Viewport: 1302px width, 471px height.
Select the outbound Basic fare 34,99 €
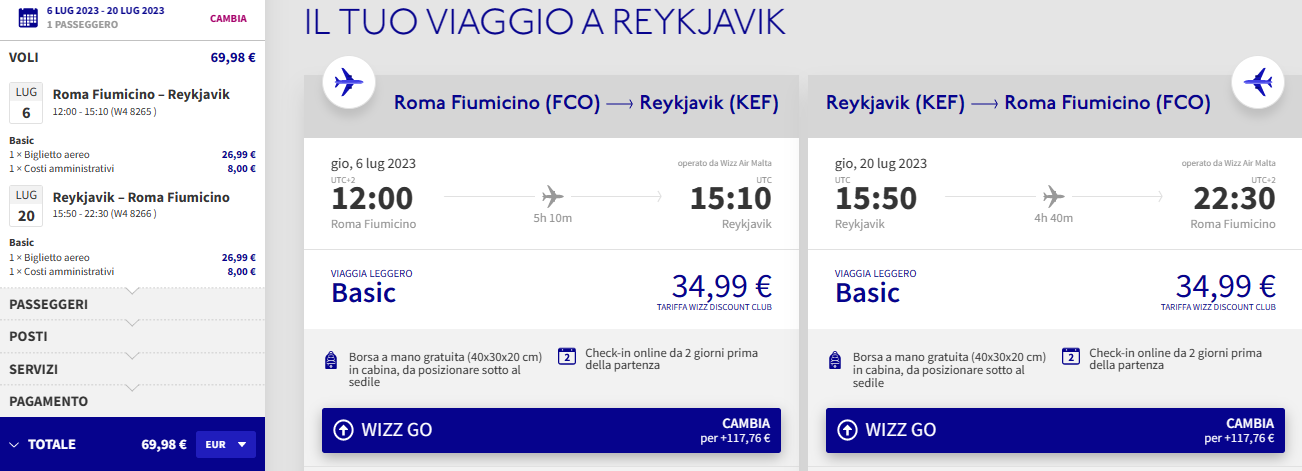720,287
